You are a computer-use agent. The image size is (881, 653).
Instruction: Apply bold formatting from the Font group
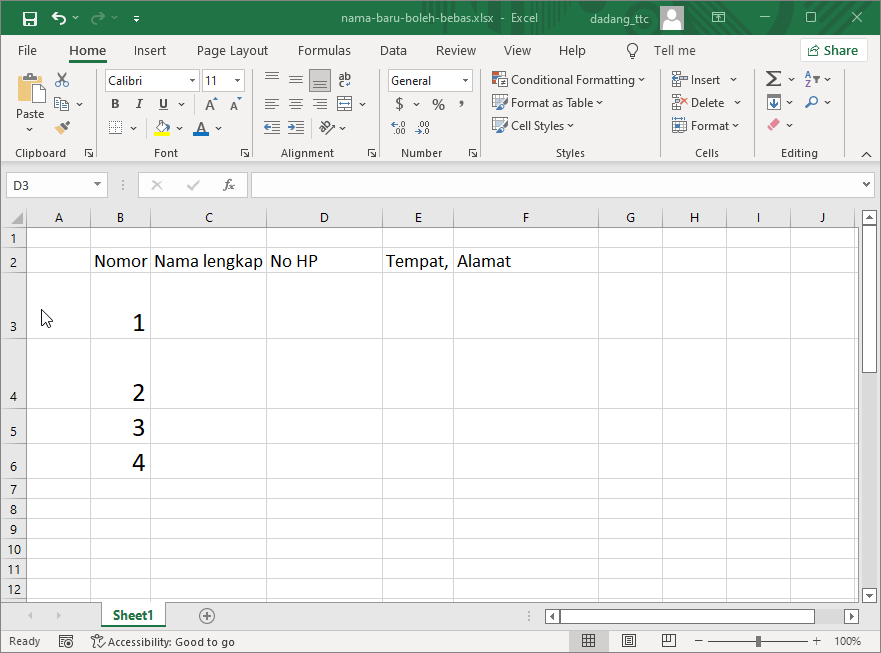(x=115, y=103)
